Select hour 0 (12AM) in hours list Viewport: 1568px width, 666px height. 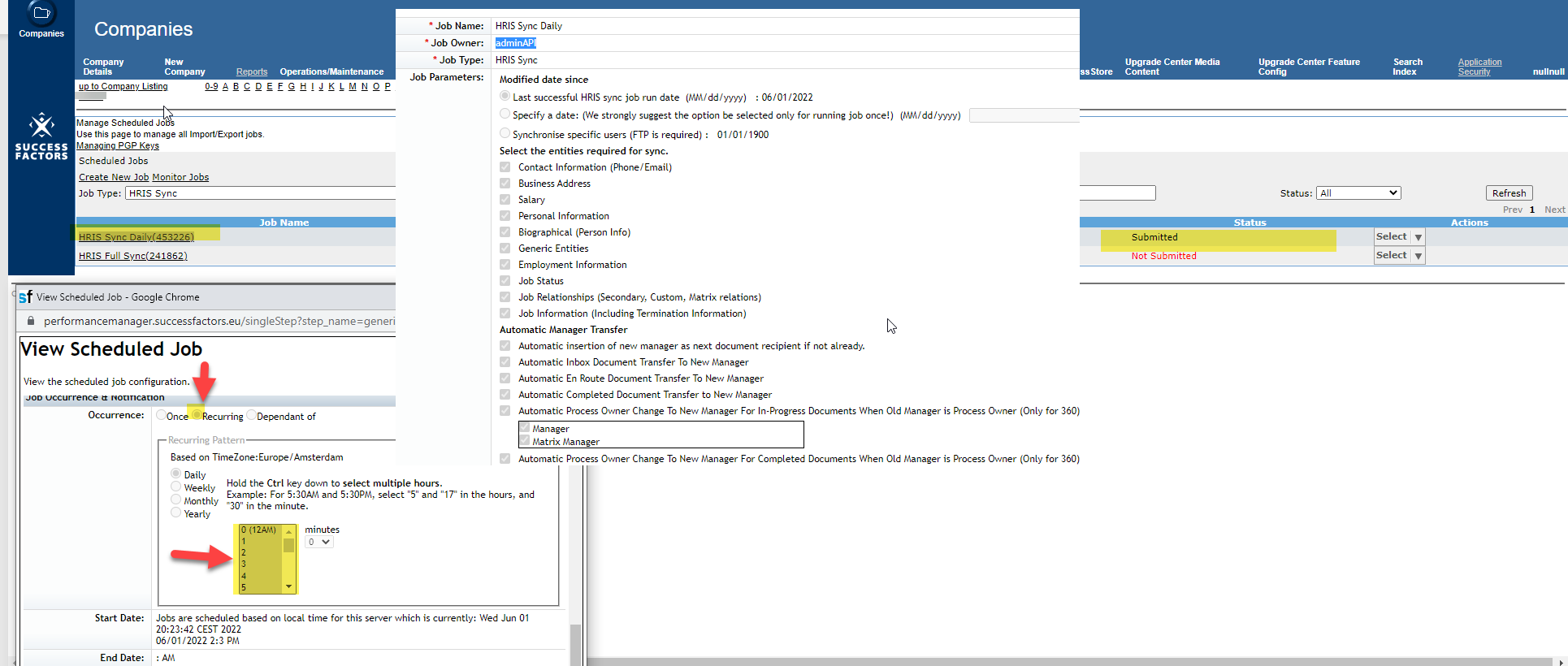point(260,530)
